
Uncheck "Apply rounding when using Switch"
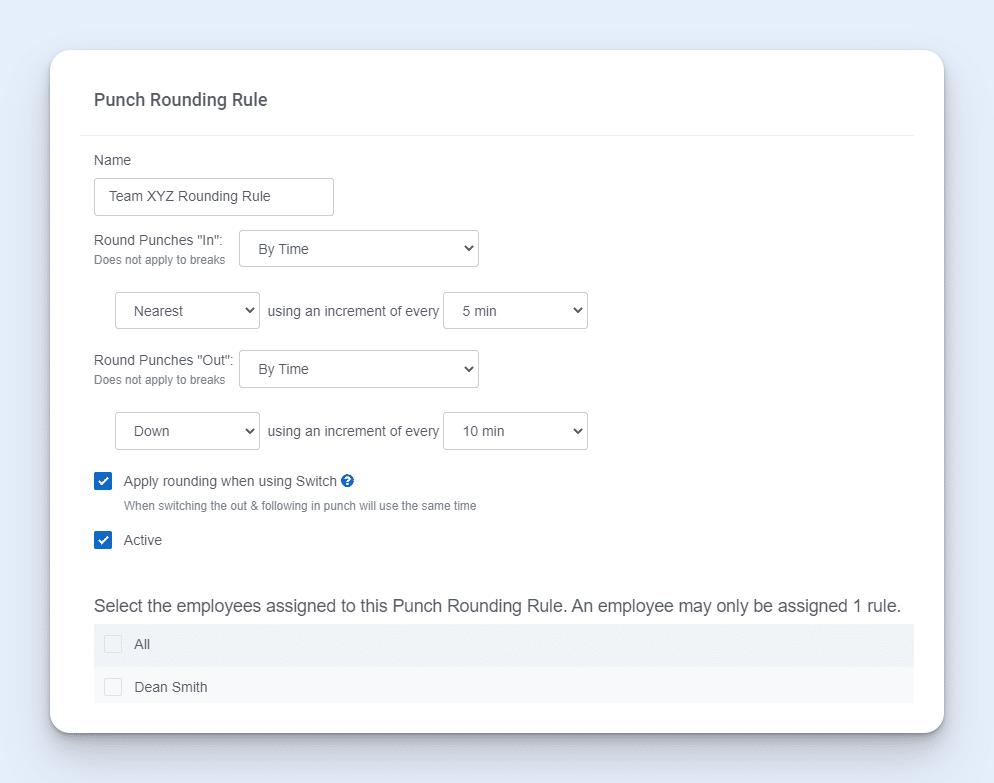click(x=103, y=481)
